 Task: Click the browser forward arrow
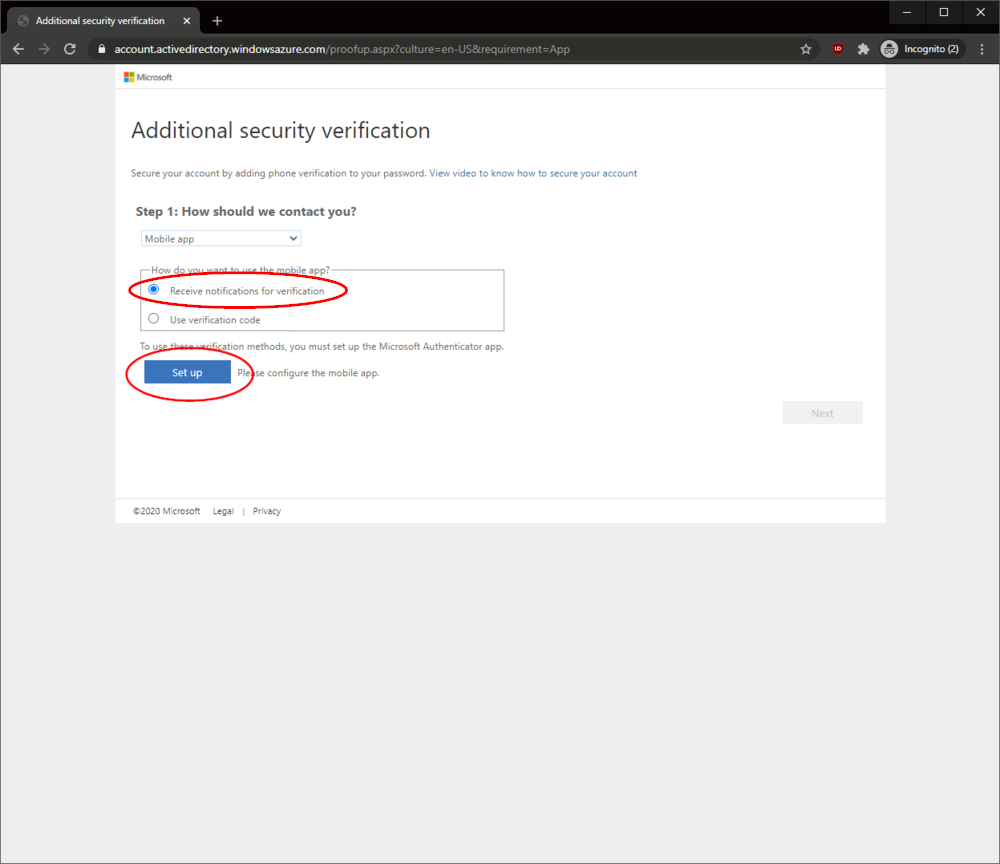tap(44, 49)
